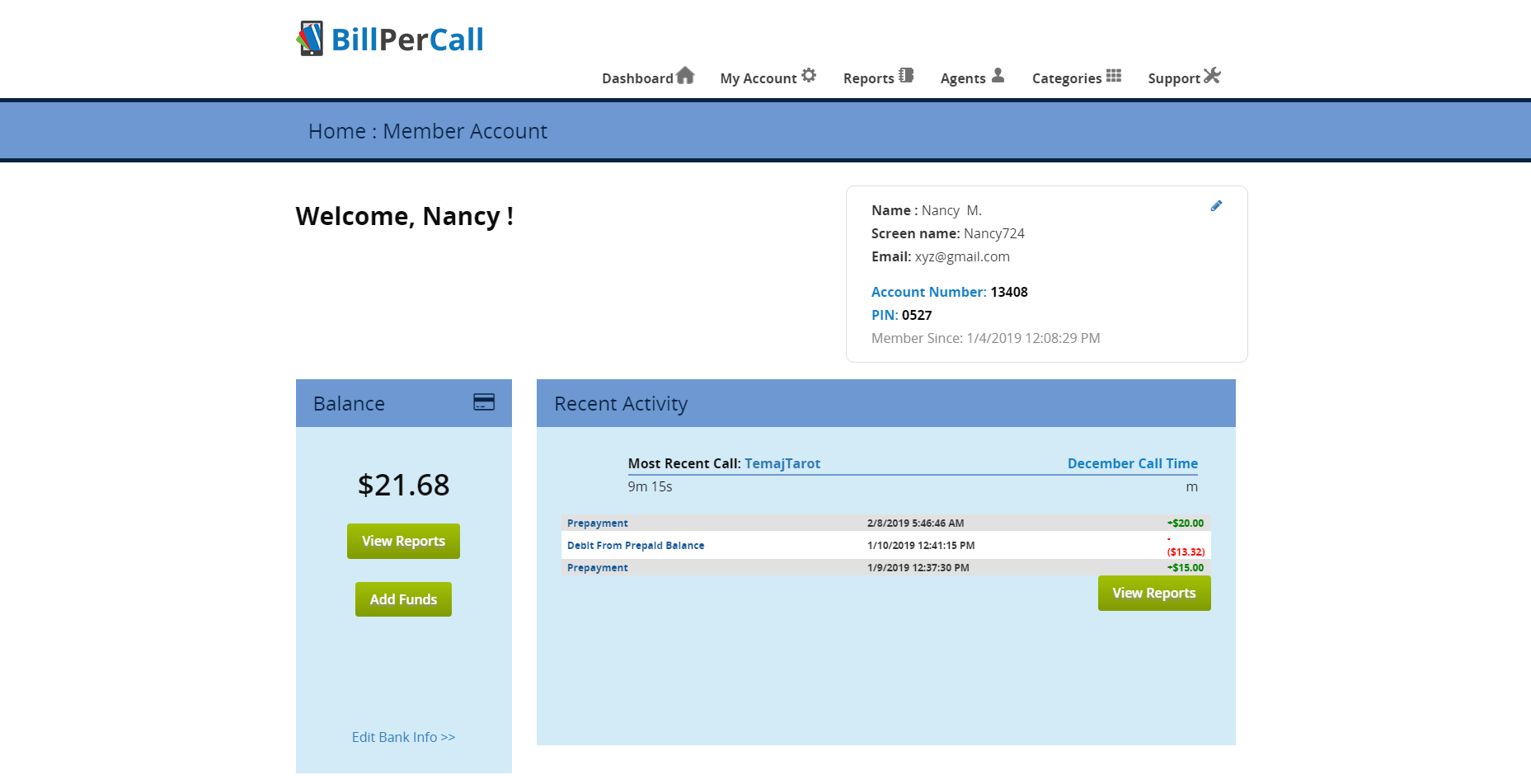The width and height of the screenshot is (1531, 784).
Task: Click the BillPerCall phone logo icon
Action: click(310, 39)
